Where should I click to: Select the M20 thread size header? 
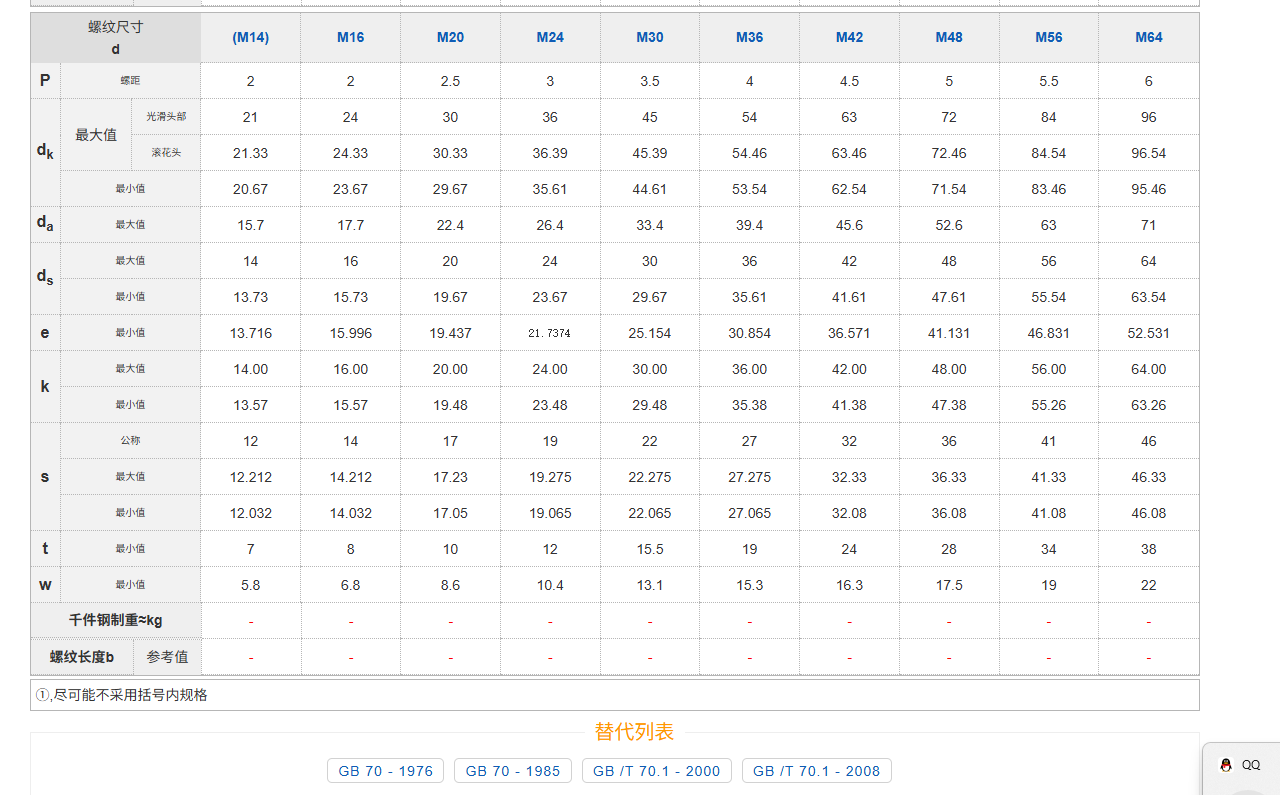[450, 38]
